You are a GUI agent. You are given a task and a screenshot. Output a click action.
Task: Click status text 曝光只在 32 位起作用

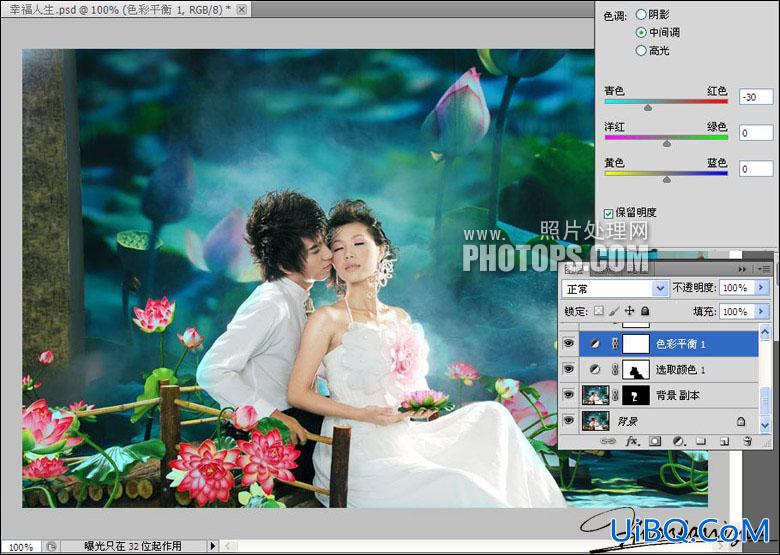coord(133,546)
